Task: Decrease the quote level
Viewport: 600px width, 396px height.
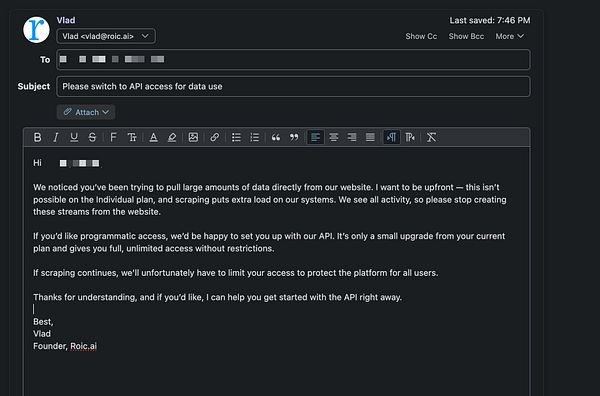Action: (x=294, y=137)
